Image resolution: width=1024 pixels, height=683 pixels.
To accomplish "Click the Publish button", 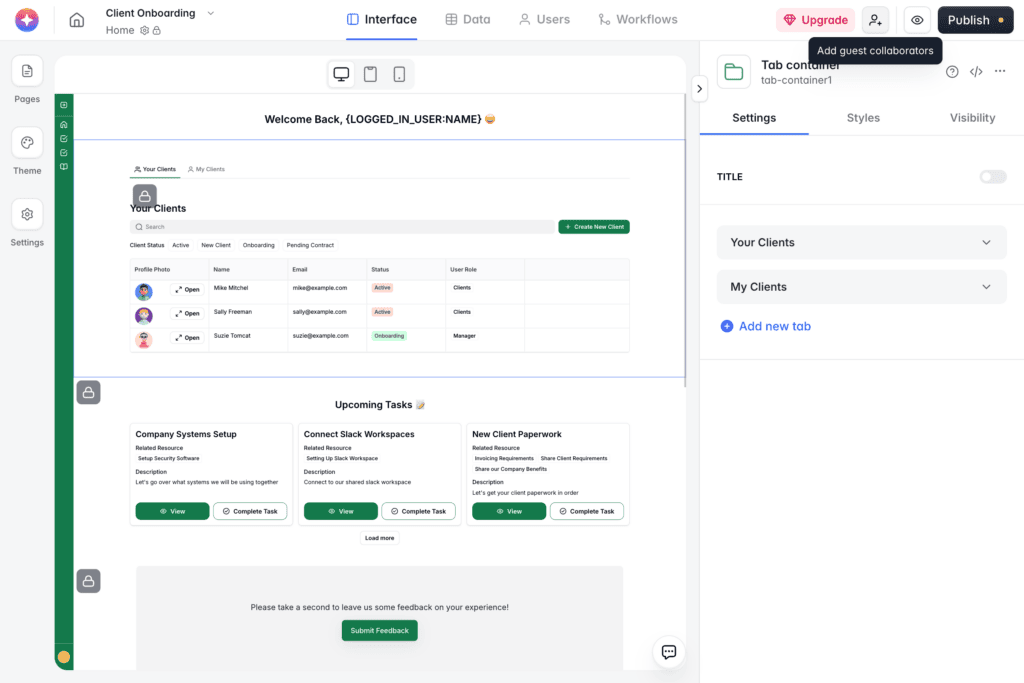I will pos(975,20).
